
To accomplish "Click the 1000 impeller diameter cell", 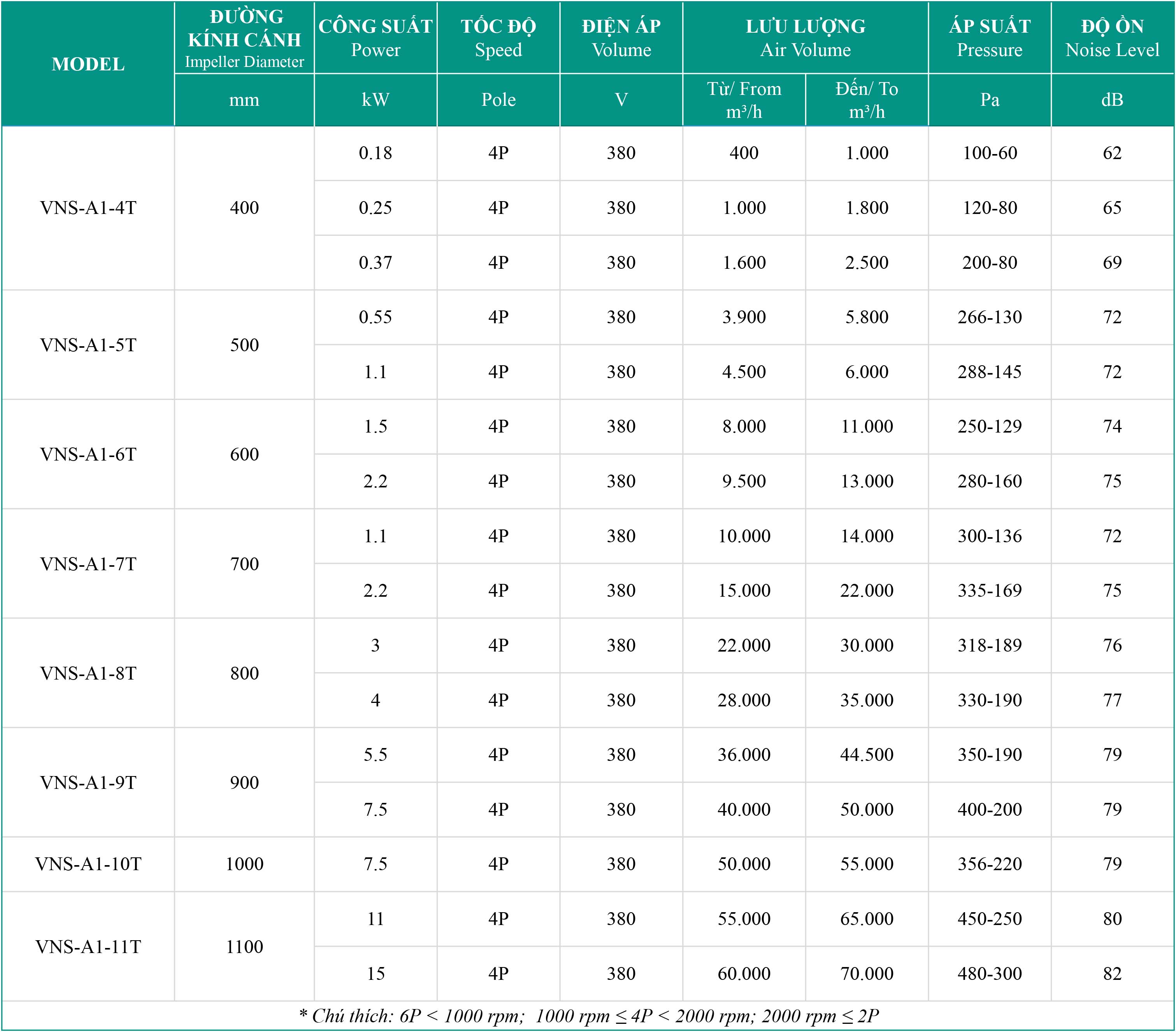I will [x=244, y=864].
